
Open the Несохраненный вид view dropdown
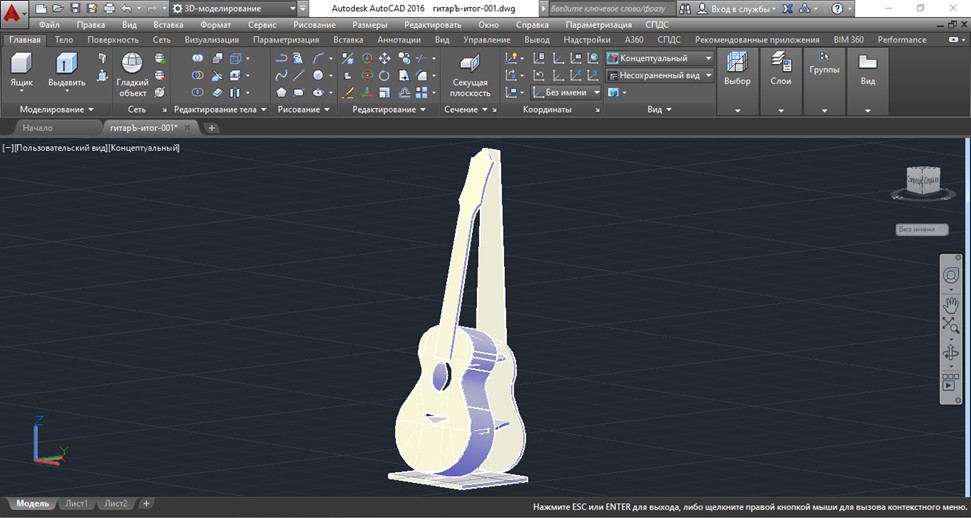[660, 75]
